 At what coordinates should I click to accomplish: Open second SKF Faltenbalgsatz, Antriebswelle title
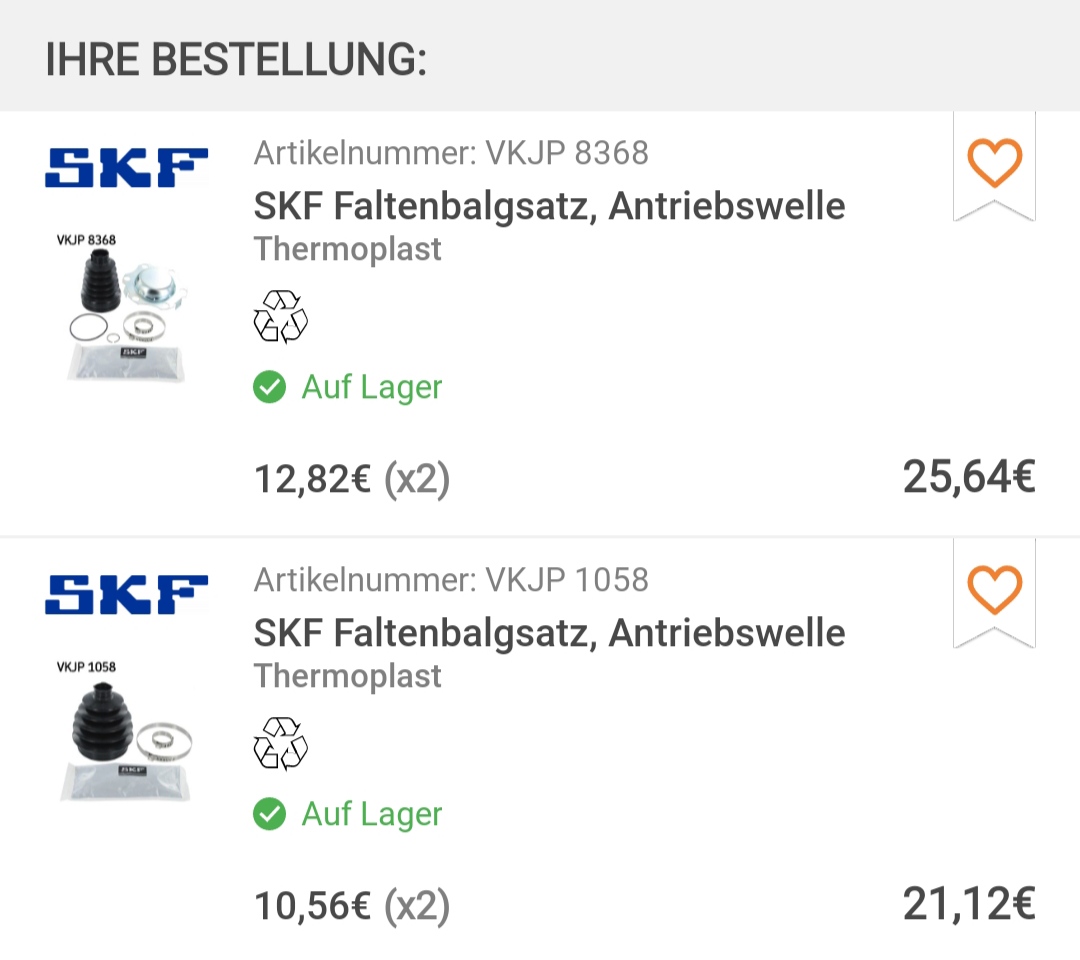point(549,633)
